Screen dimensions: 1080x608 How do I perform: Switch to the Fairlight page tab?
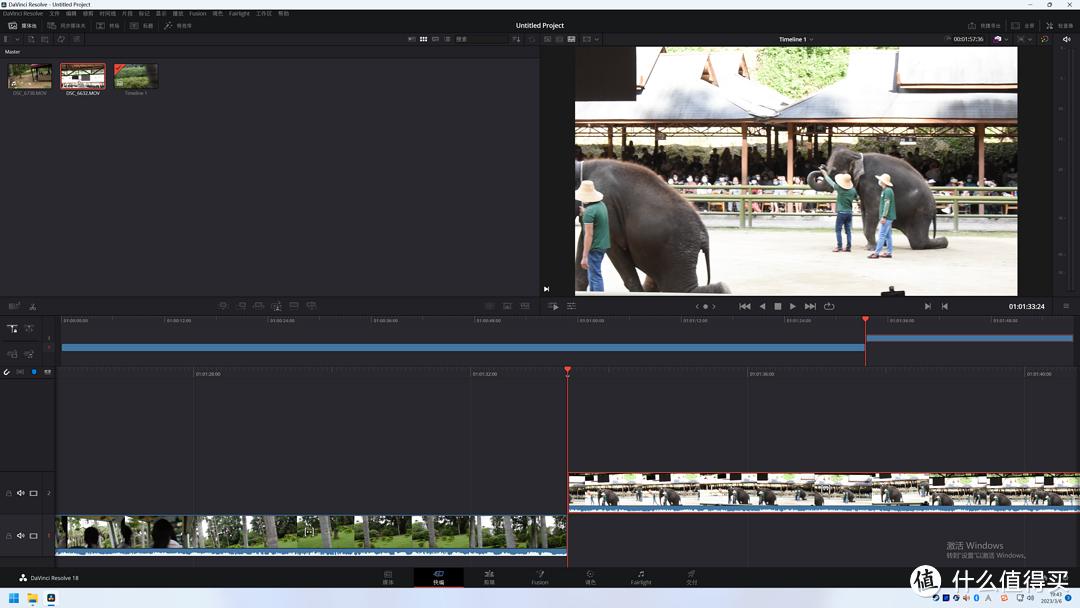tap(641, 577)
